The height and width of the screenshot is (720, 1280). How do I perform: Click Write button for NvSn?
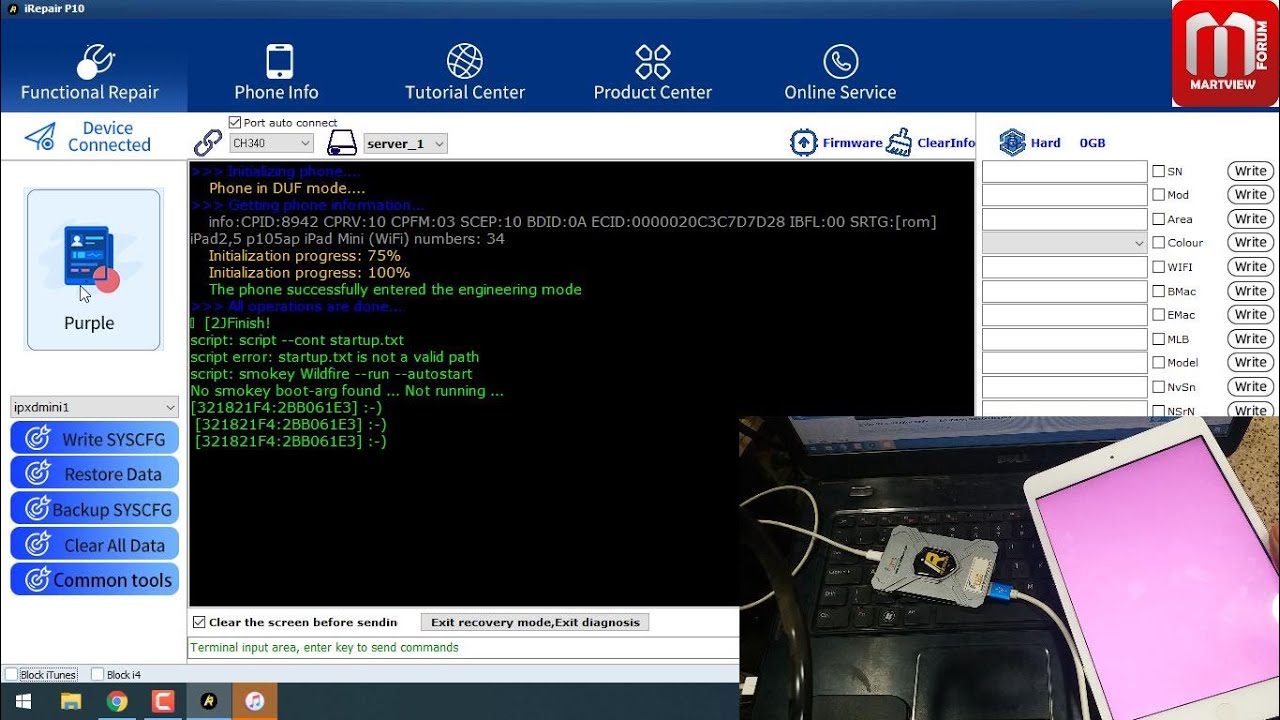pyautogui.click(x=1250, y=387)
